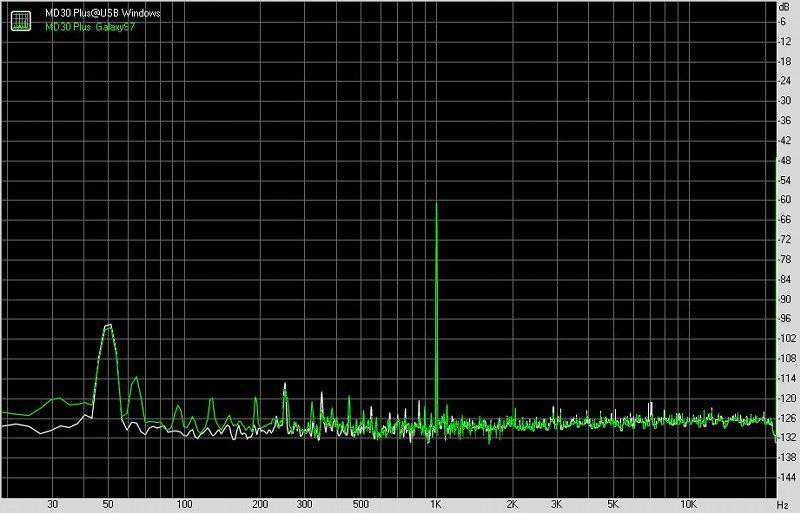Click the 100 frequency axis label
This screenshot has height=513, width=800.
[184, 506]
